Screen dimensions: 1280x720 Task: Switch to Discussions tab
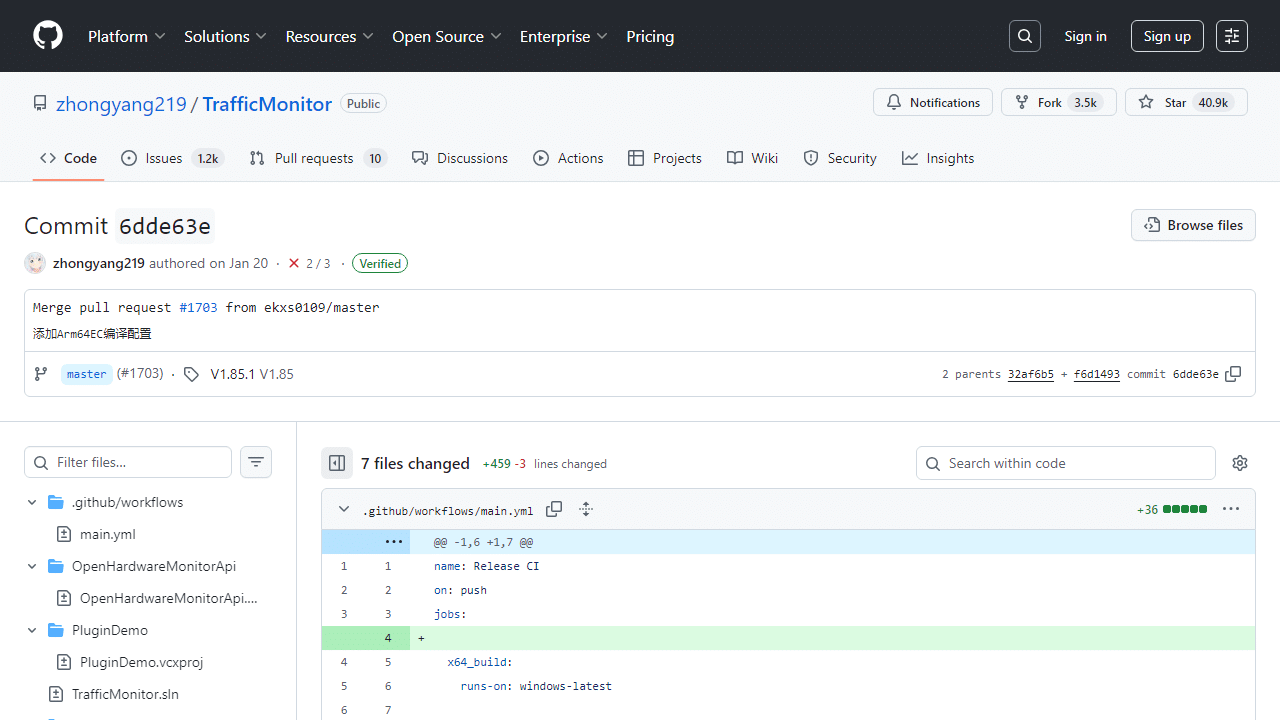pyautogui.click(x=460, y=158)
